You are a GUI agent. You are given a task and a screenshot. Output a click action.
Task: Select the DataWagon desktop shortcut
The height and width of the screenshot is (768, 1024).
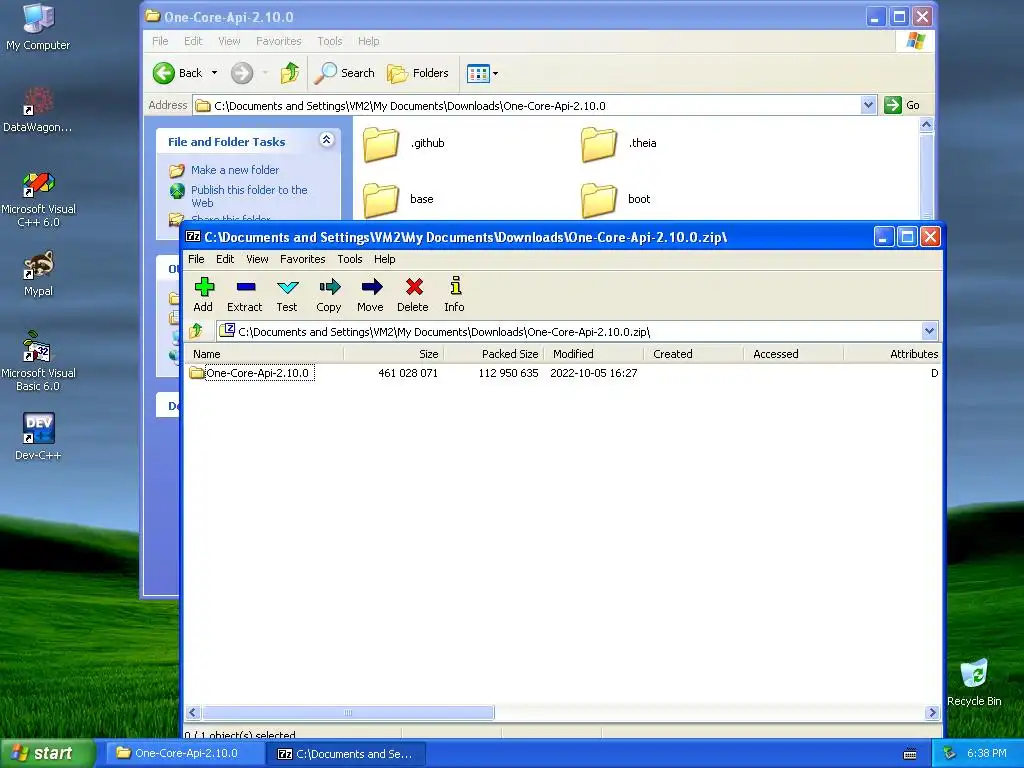point(38,110)
